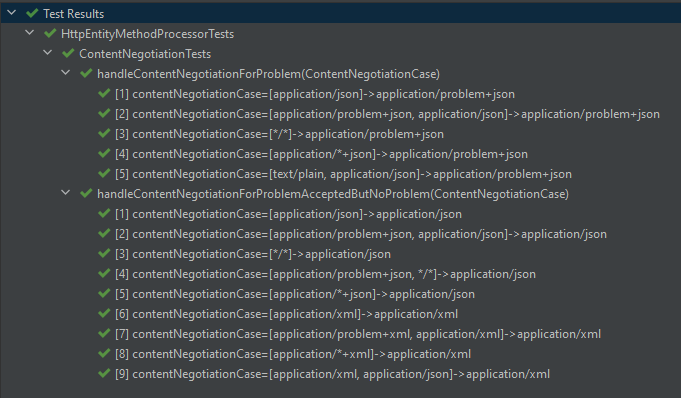This screenshot has height=398, width=681.
Task: Click passed icon next to HttpEntityMethodProcessorTests
Action: pyautogui.click(x=50, y=33)
